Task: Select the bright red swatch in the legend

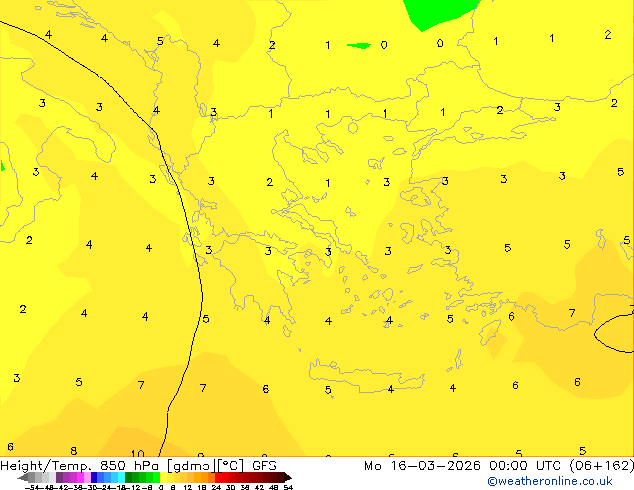Action: coord(218,477)
